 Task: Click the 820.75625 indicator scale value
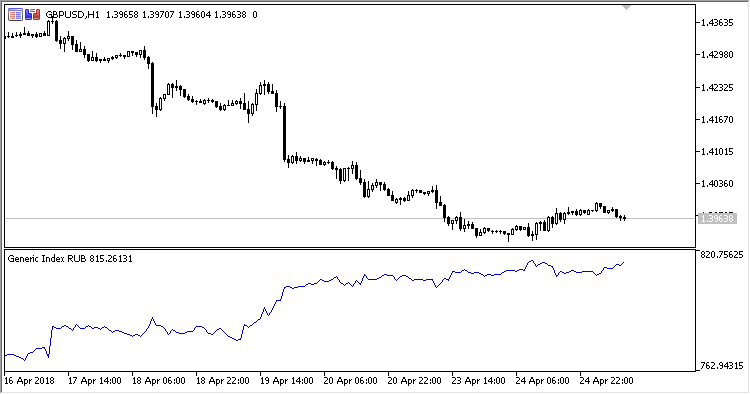[x=722, y=255]
